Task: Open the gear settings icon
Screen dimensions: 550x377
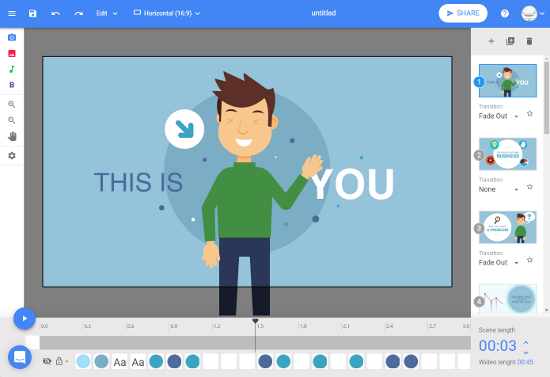Action: pyautogui.click(x=12, y=155)
